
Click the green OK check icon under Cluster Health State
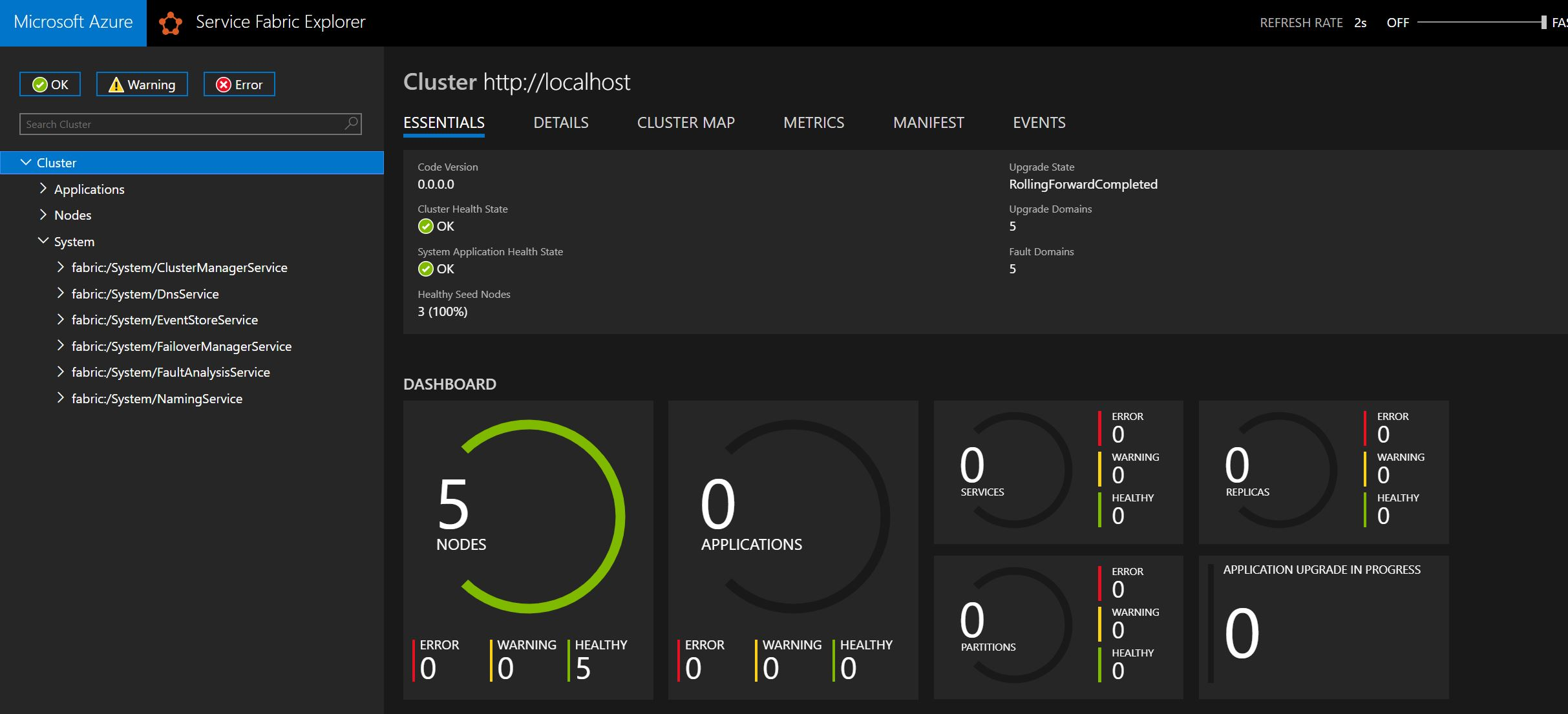[x=425, y=226]
